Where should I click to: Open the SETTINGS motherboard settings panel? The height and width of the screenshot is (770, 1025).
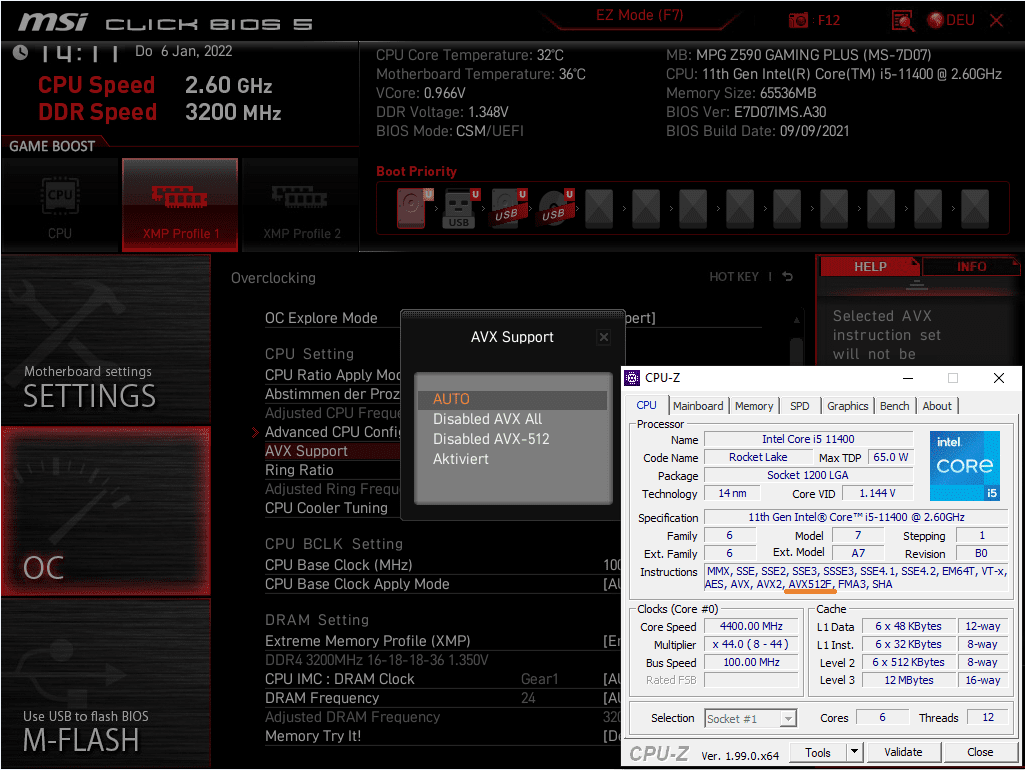tap(106, 339)
